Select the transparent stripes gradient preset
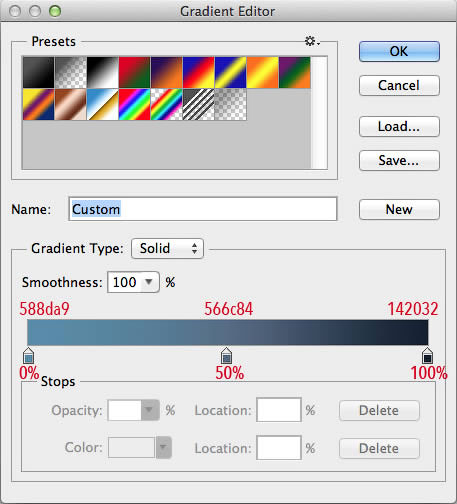 click(x=199, y=104)
